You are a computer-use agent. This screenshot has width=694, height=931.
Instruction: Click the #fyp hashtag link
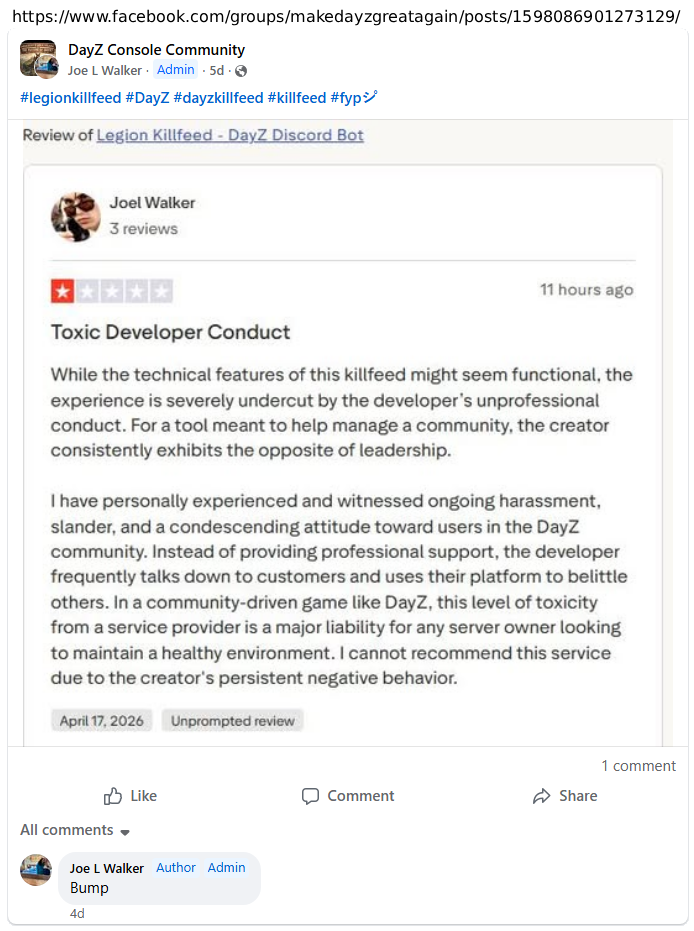(353, 98)
